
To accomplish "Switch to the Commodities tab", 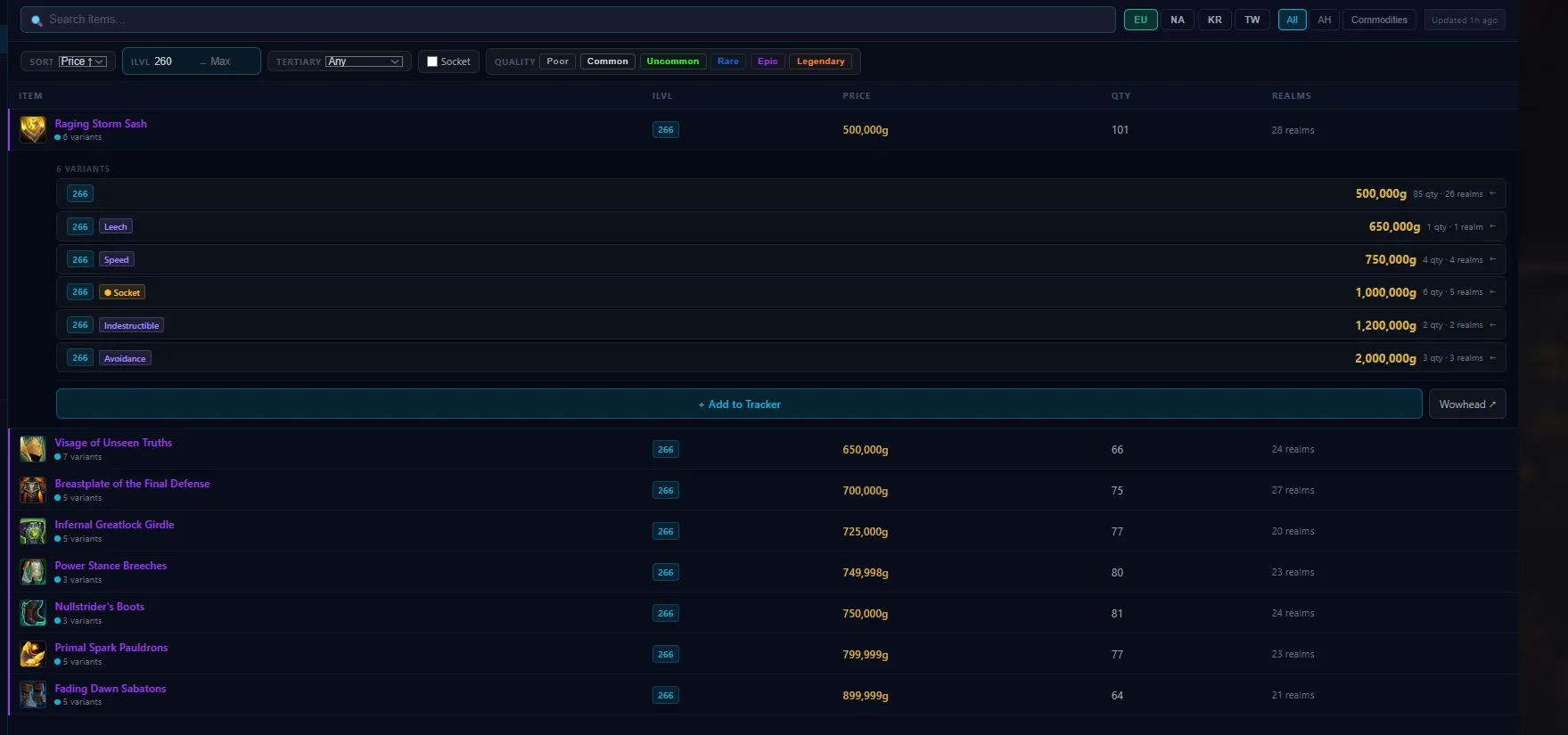I will [x=1379, y=20].
